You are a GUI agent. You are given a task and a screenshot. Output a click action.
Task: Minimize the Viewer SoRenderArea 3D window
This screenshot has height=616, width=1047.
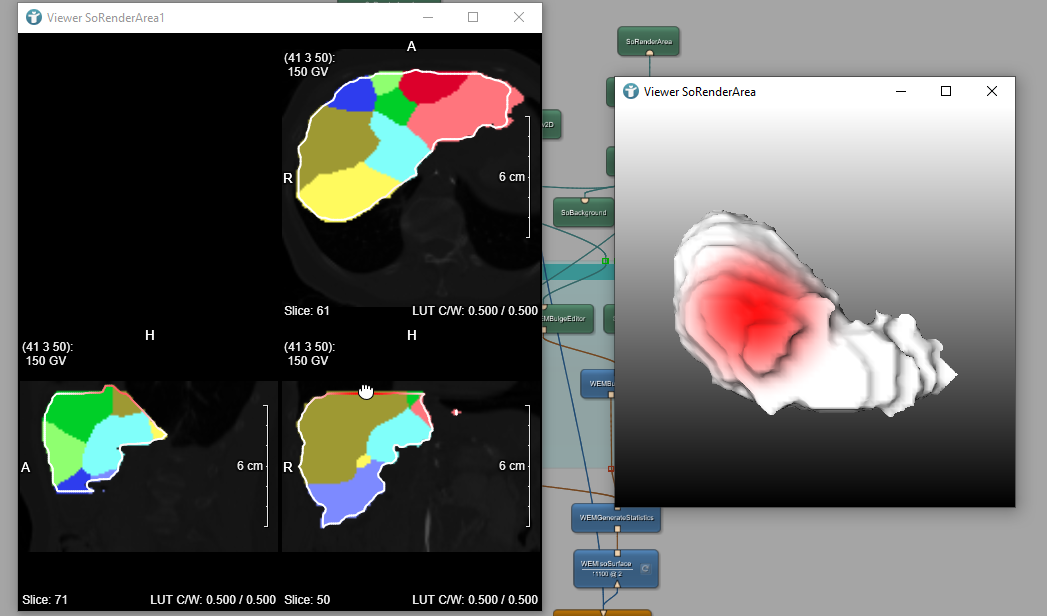tap(901, 91)
